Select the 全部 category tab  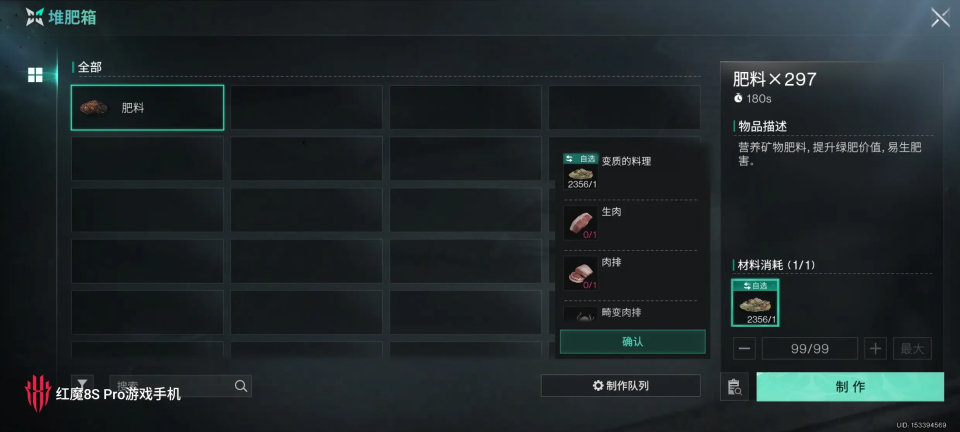click(90, 67)
